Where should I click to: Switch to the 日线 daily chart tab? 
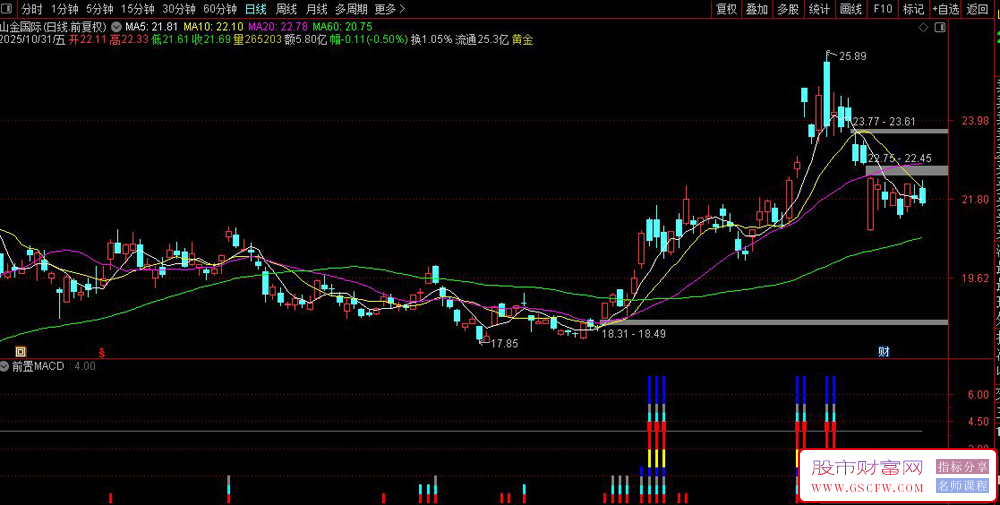[256, 9]
